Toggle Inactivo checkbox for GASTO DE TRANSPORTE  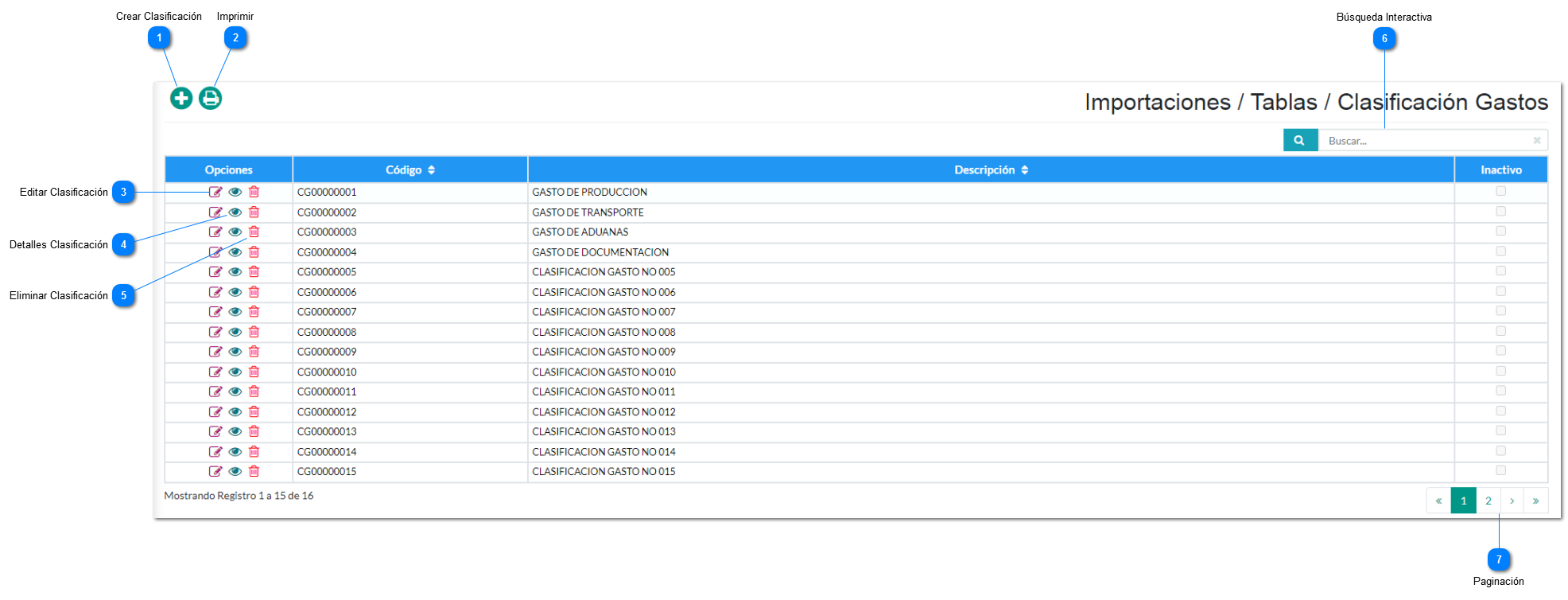[x=1501, y=211]
